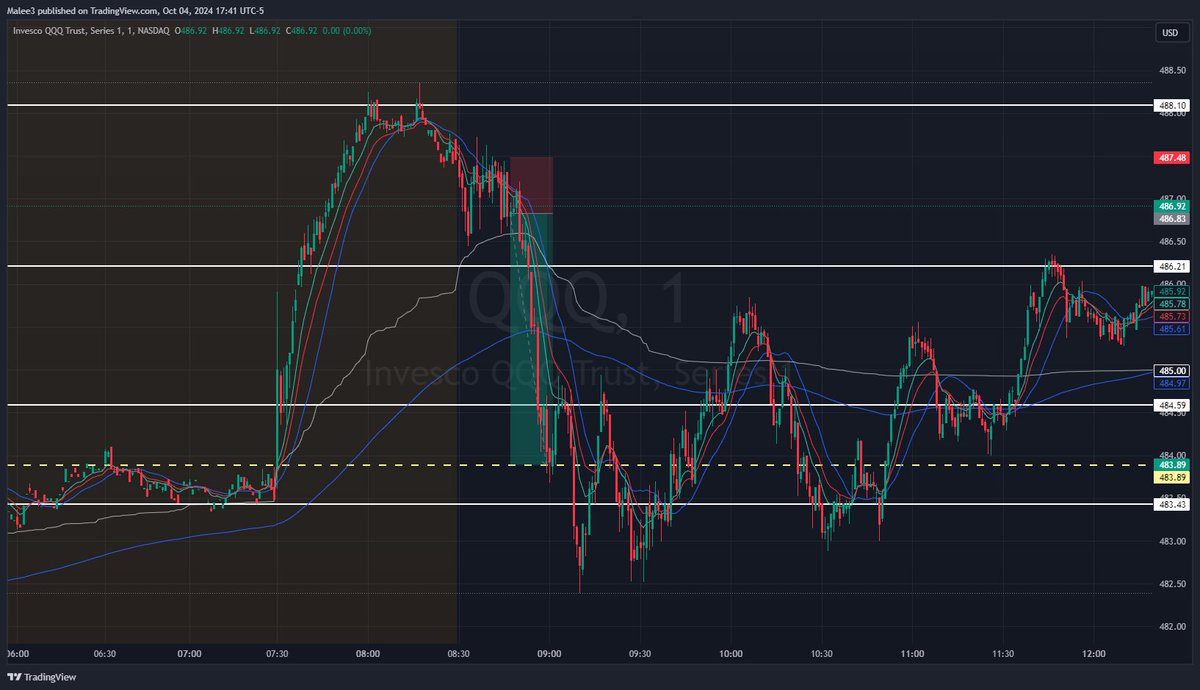Click the green 486.92 current price label

[1171, 206]
